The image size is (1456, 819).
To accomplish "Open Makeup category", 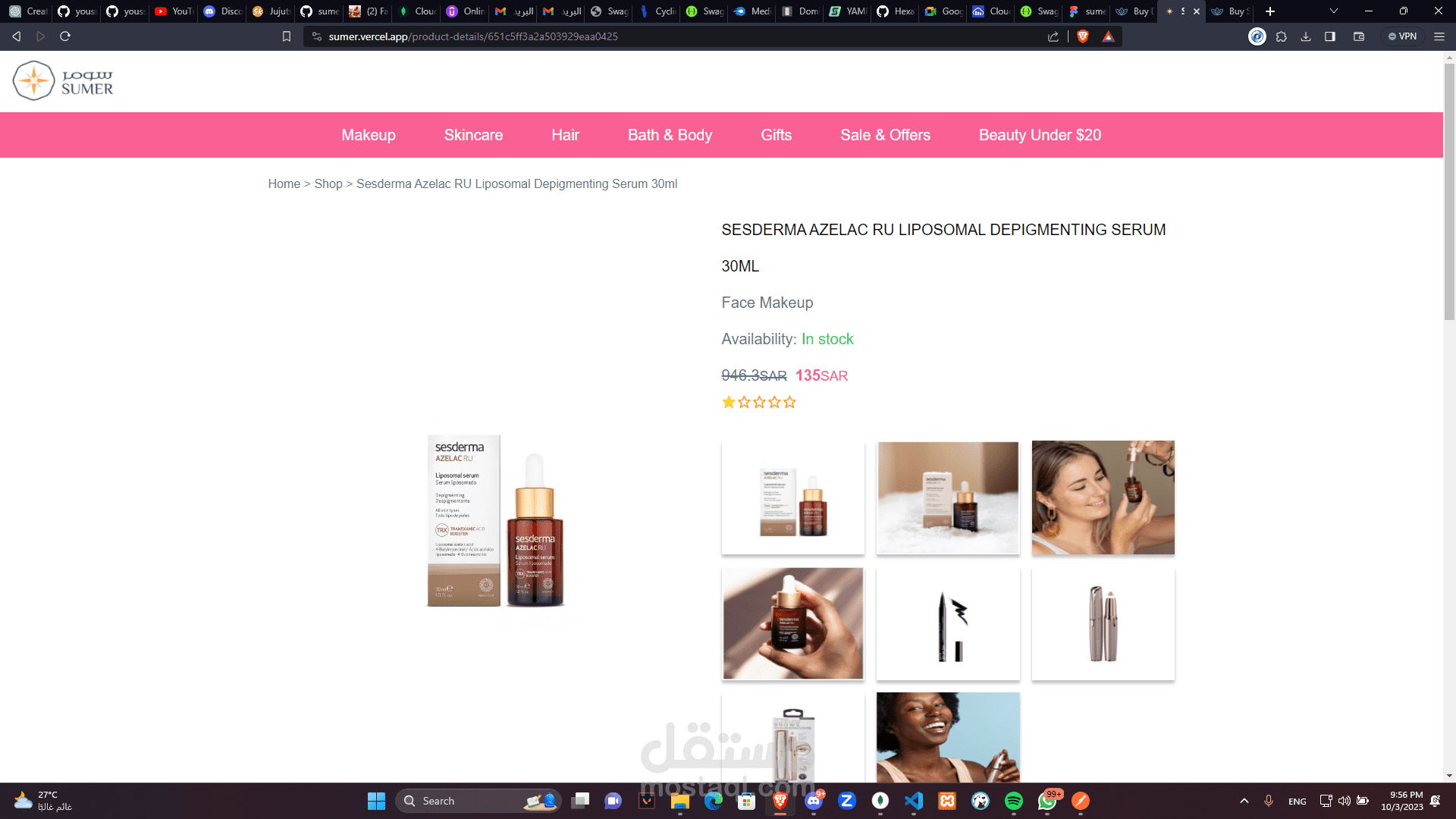I will point(369,135).
